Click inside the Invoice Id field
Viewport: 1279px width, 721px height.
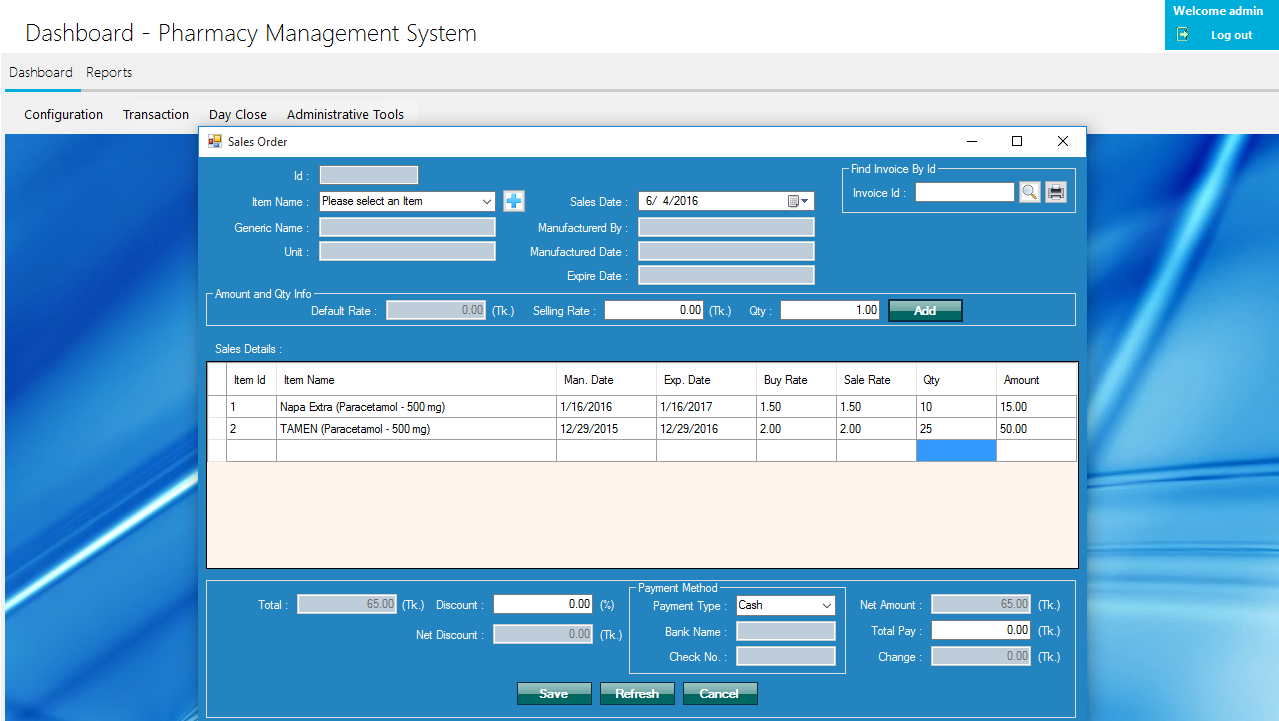(x=963, y=192)
